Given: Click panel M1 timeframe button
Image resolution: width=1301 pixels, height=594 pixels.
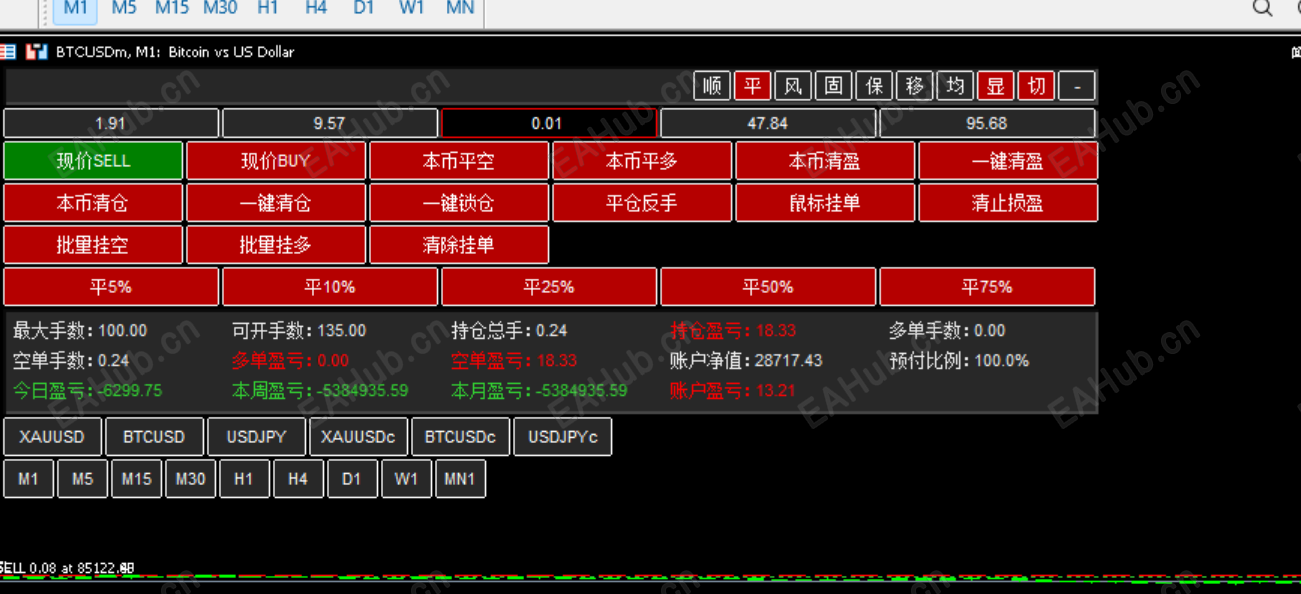Looking at the screenshot, I should pyautogui.click(x=29, y=479).
